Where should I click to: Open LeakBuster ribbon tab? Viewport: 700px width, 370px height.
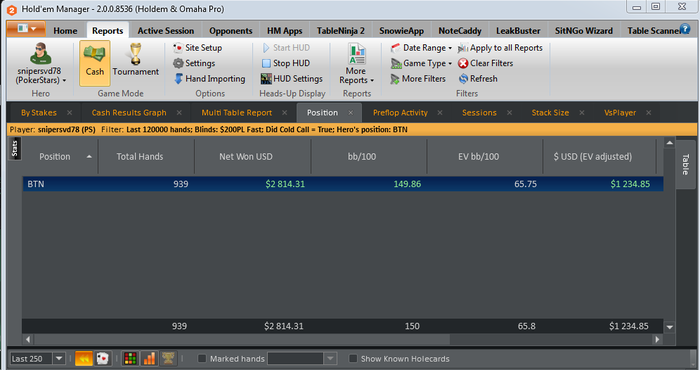pos(518,31)
